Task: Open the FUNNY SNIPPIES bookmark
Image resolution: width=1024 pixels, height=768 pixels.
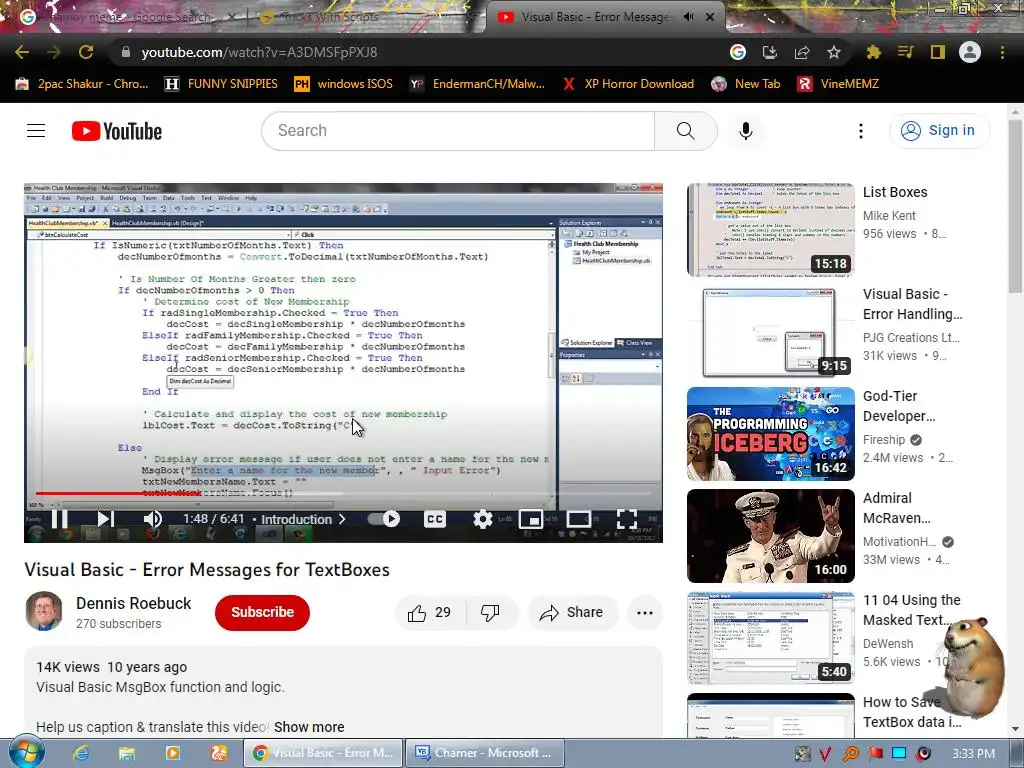Action: pos(221,84)
